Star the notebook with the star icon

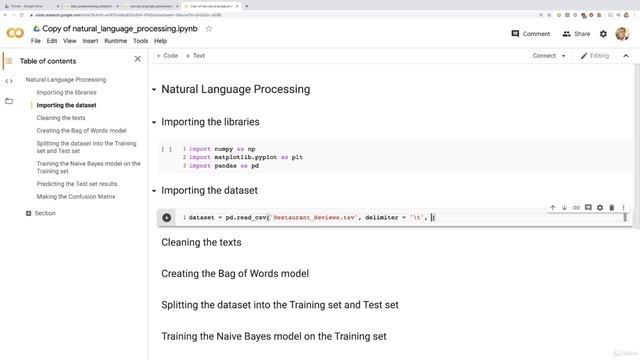(x=209, y=29)
